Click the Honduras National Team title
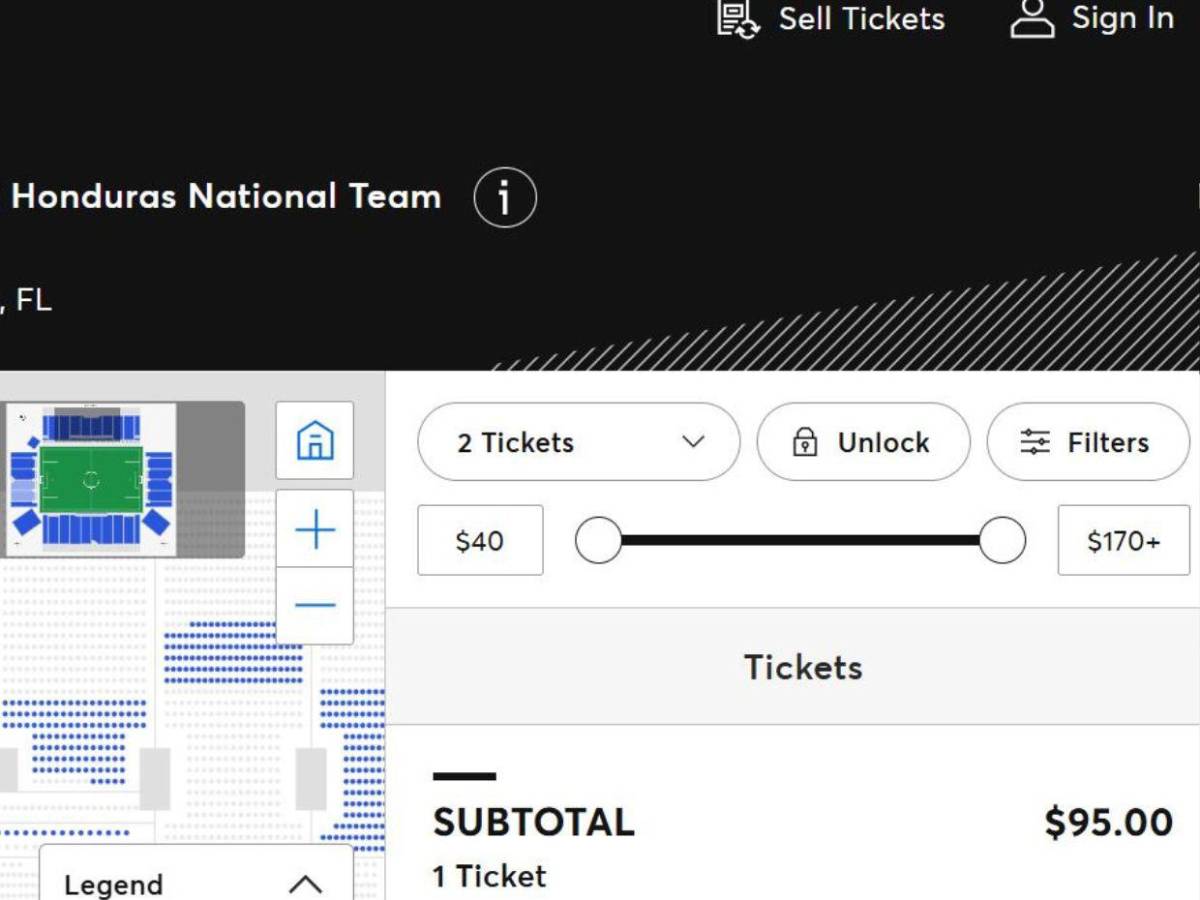The width and height of the screenshot is (1200, 900). (225, 197)
